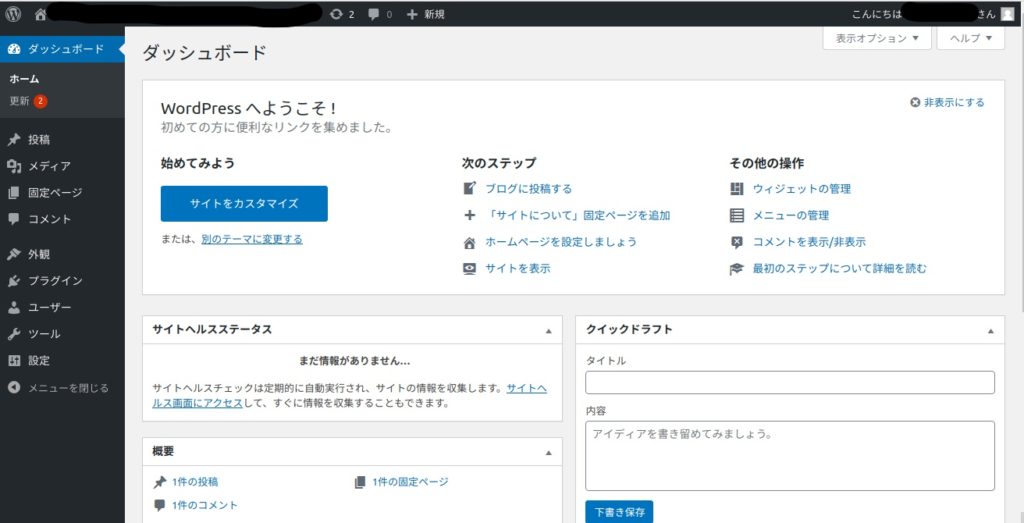This screenshot has width=1024, height=523.
Task: Open 更新 submenu with badge 2
Action: [28, 101]
